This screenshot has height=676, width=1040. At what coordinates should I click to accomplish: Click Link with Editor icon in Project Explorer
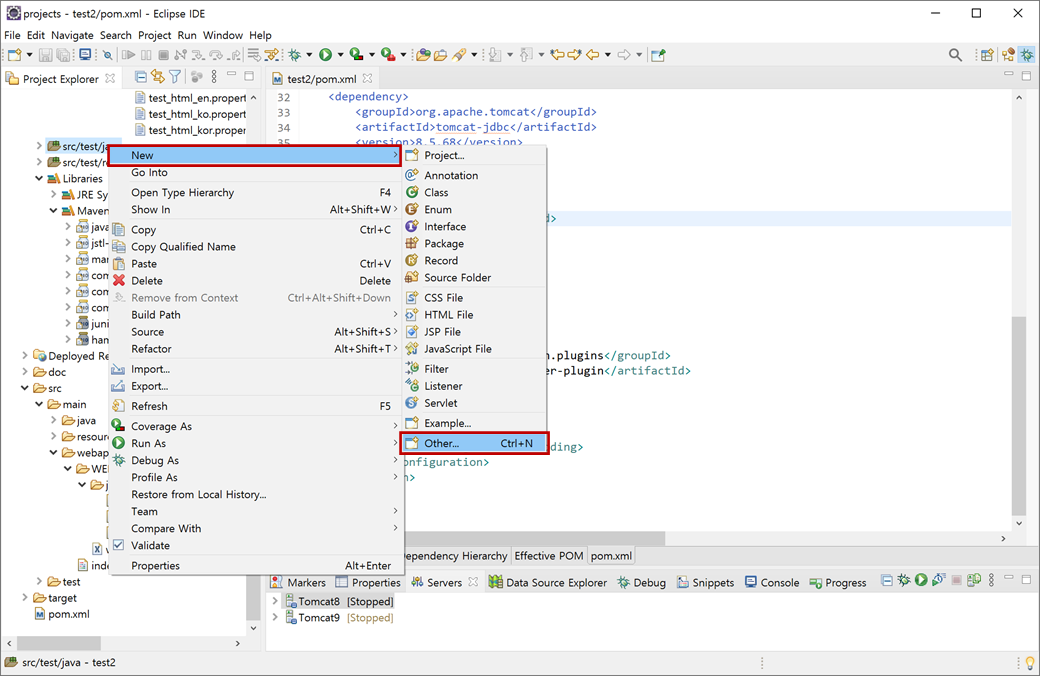pyautogui.click(x=158, y=78)
